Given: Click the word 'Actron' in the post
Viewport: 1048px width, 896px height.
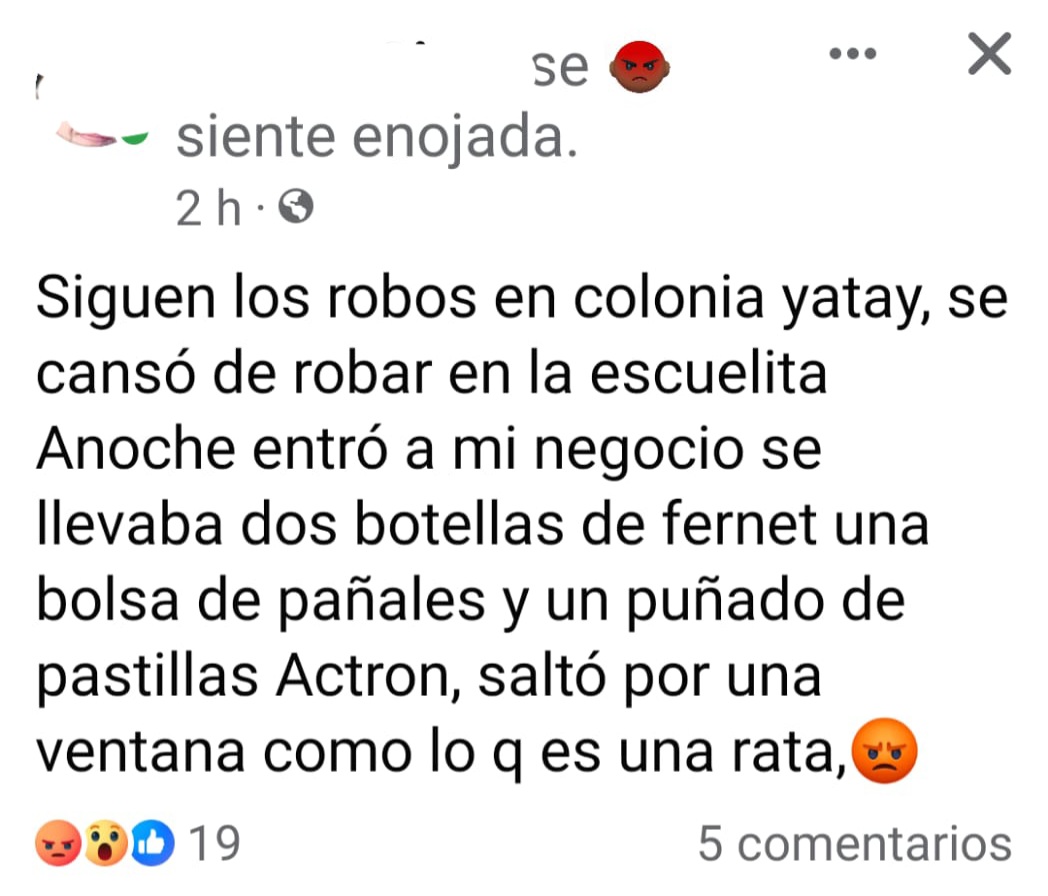Looking at the screenshot, I should [x=368, y=676].
